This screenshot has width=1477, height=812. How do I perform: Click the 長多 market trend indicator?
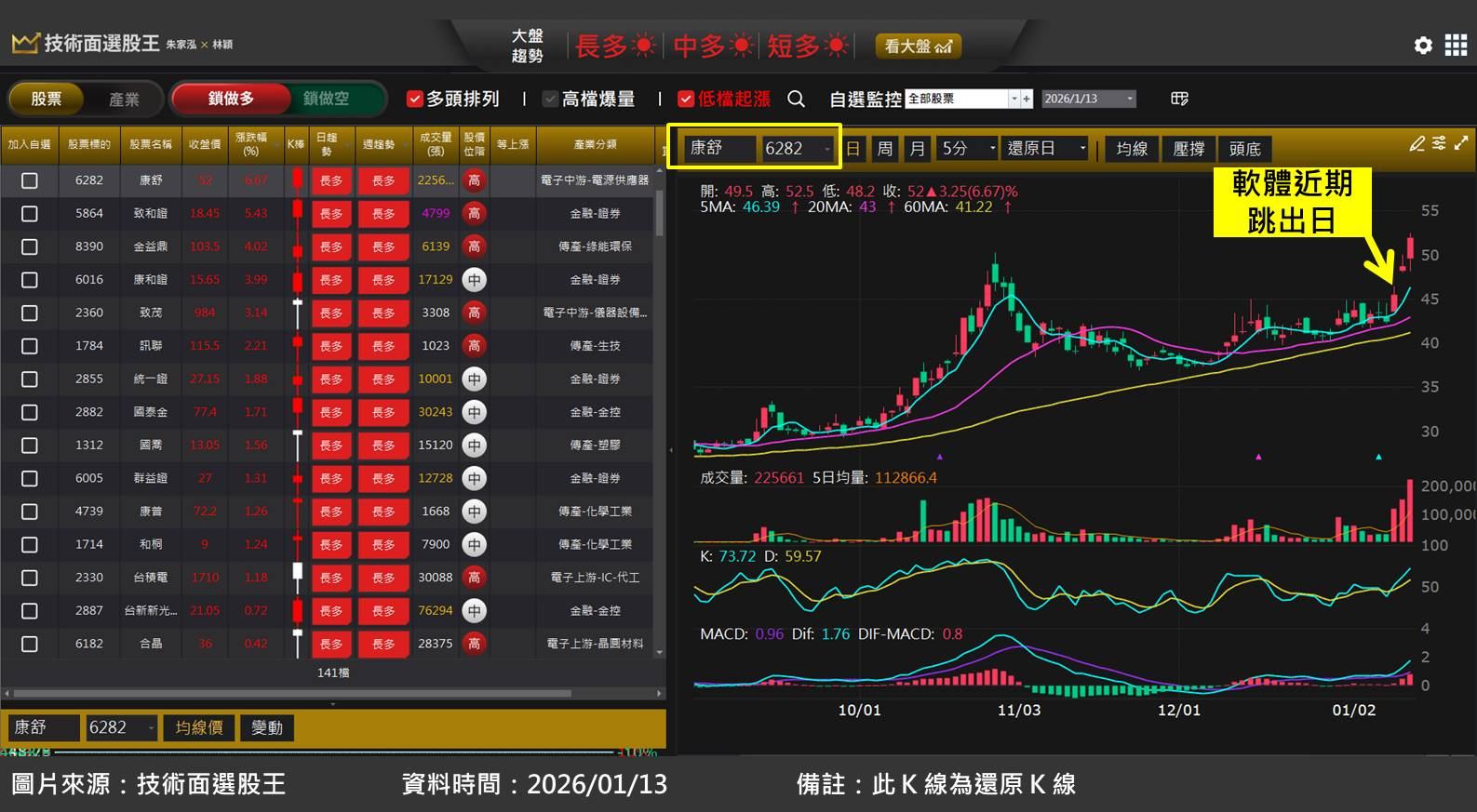(x=616, y=46)
